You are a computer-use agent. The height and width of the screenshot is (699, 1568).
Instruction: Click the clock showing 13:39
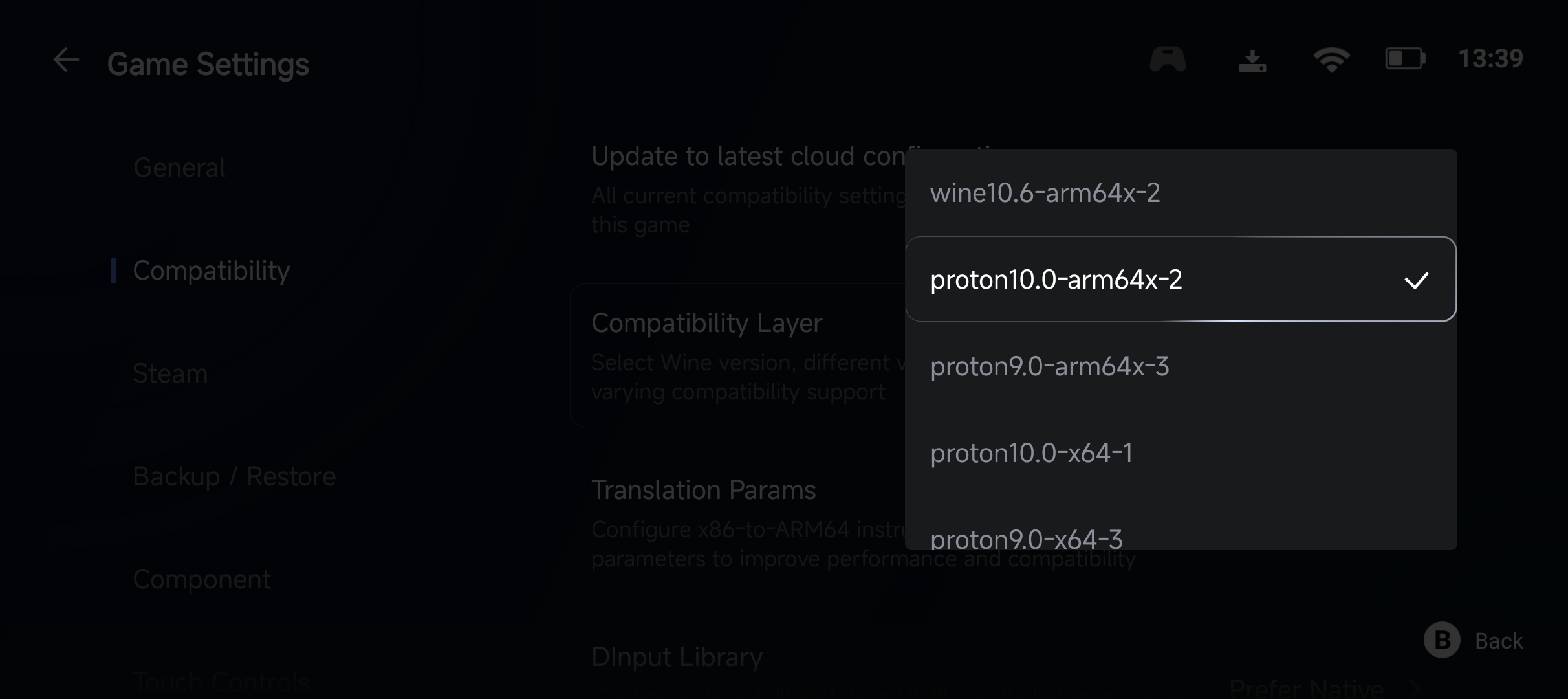tap(1490, 59)
